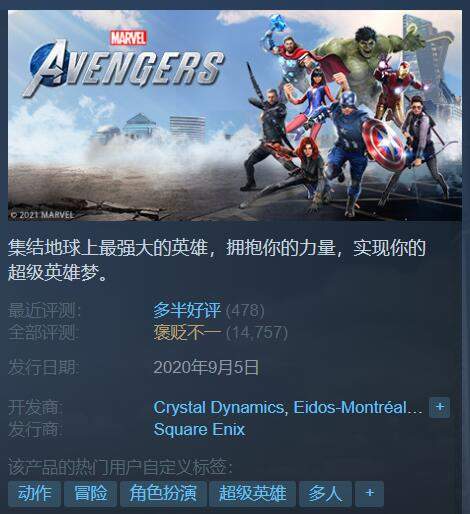Select the 超级英雄 tag
Image resolution: width=470 pixels, height=514 pixels.
tap(252, 493)
